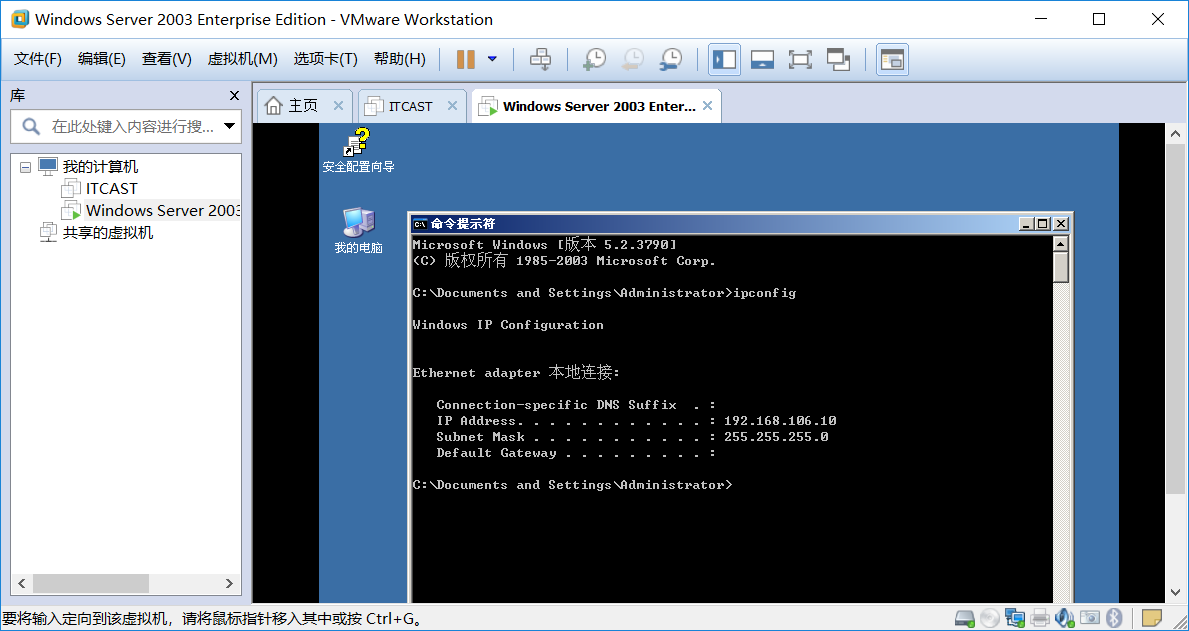Click the library scrollbar left arrow
This screenshot has width=1189, height=631.
coord(22,583)
